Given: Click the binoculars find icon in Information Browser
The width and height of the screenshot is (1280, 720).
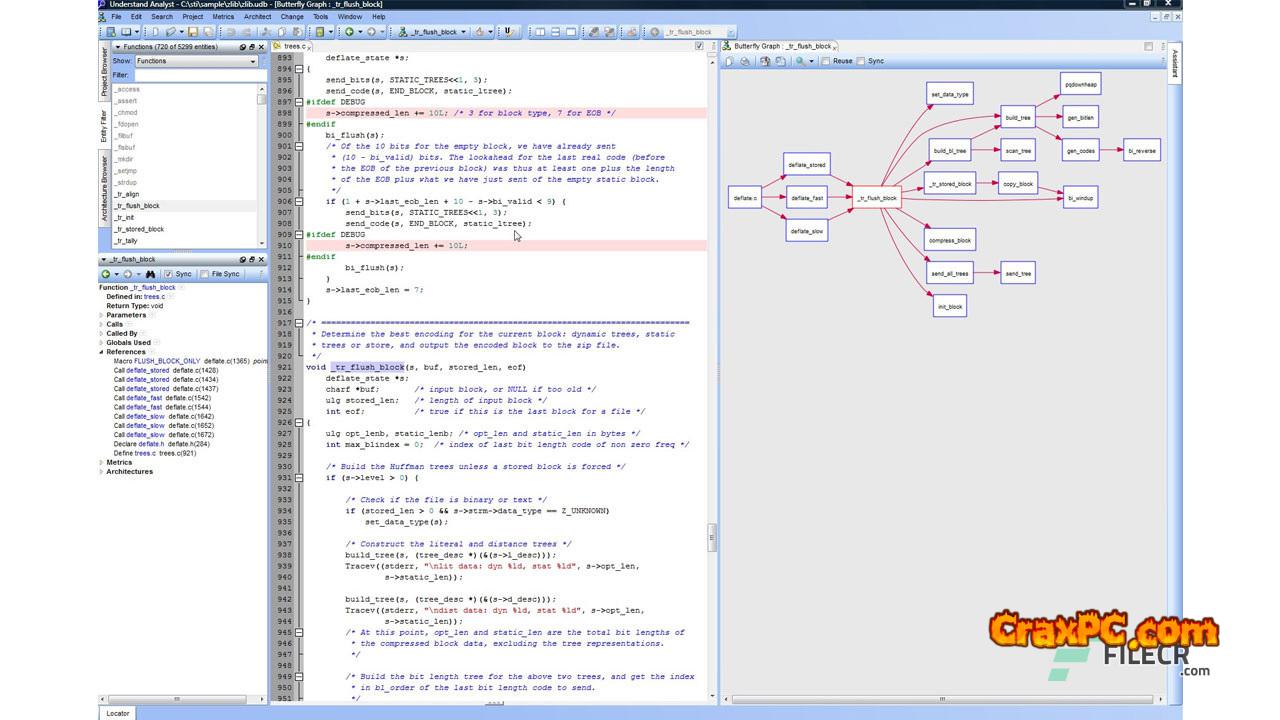Looking at the screenshot, I should pyautogui.click(x=150, y=274).
